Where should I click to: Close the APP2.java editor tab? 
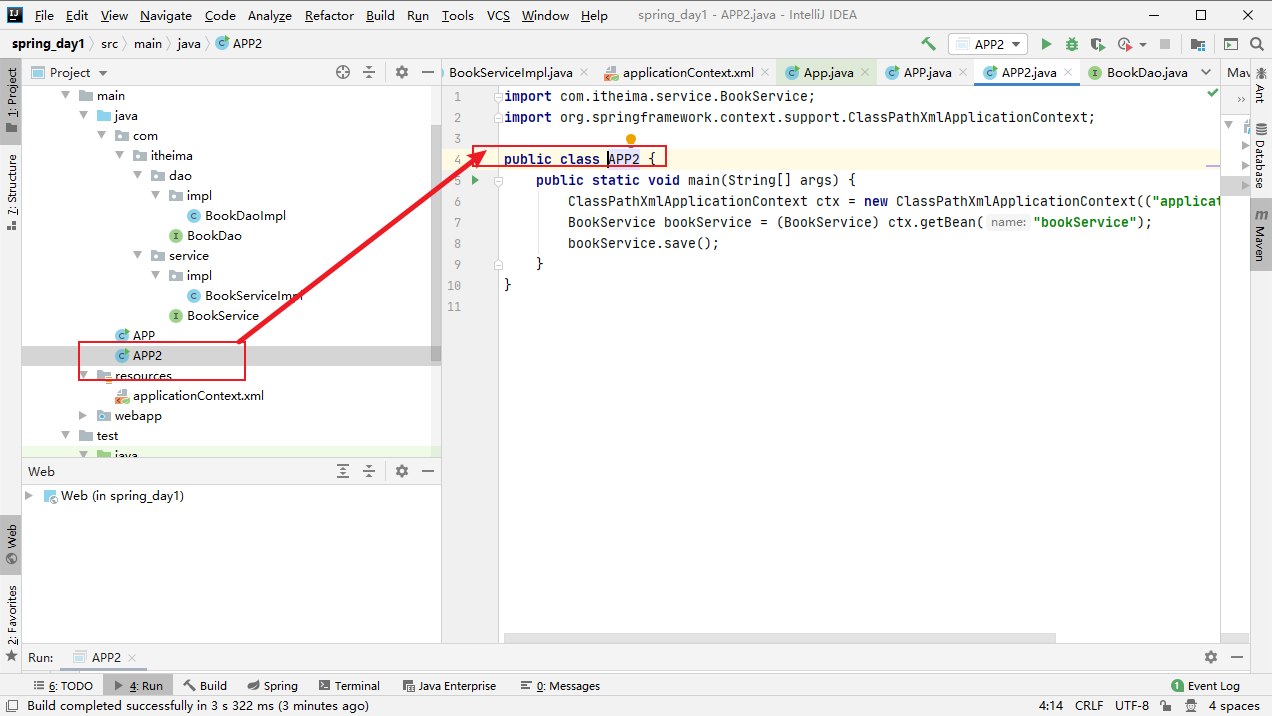(1068, 72)
